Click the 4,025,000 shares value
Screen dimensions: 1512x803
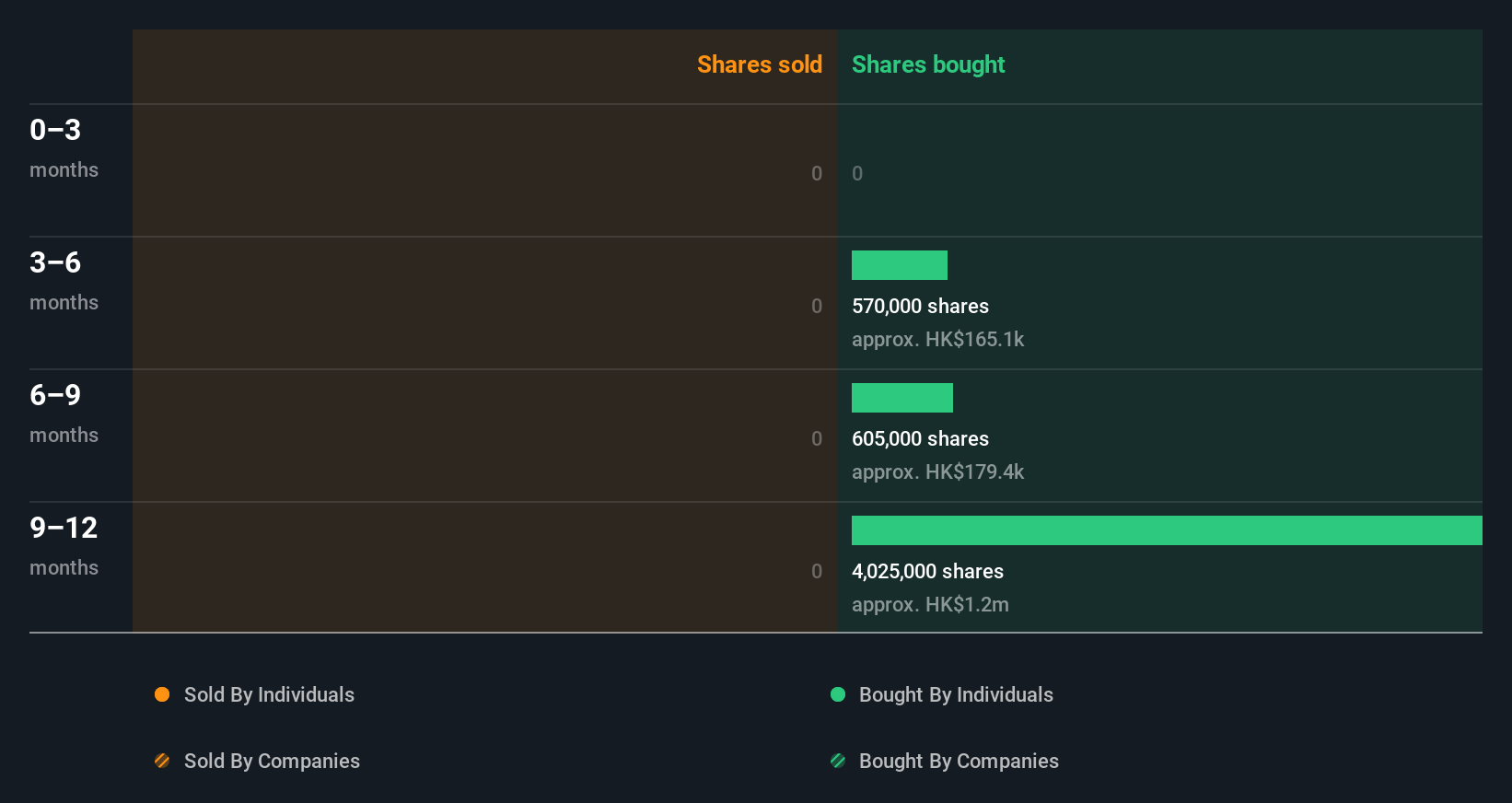pyautogui.click(x=927, y=572)
